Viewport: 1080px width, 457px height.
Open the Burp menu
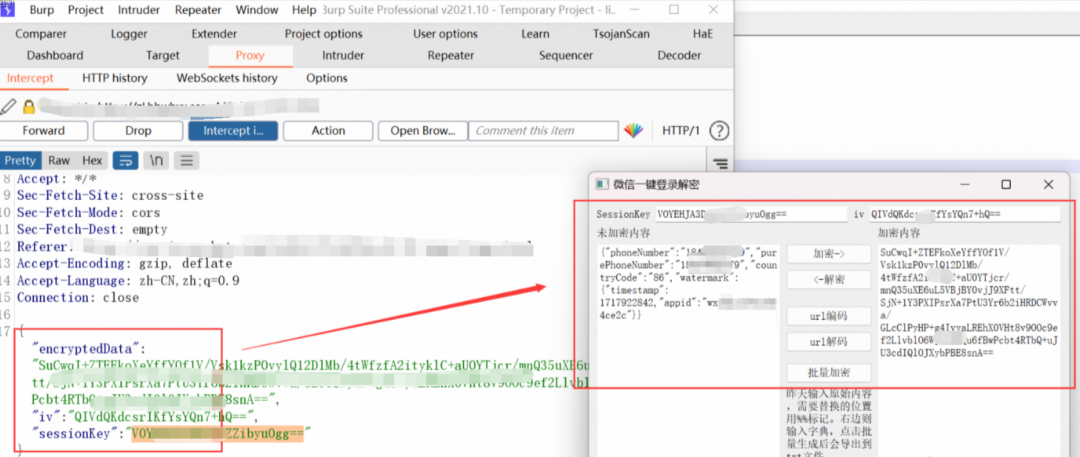42,10
